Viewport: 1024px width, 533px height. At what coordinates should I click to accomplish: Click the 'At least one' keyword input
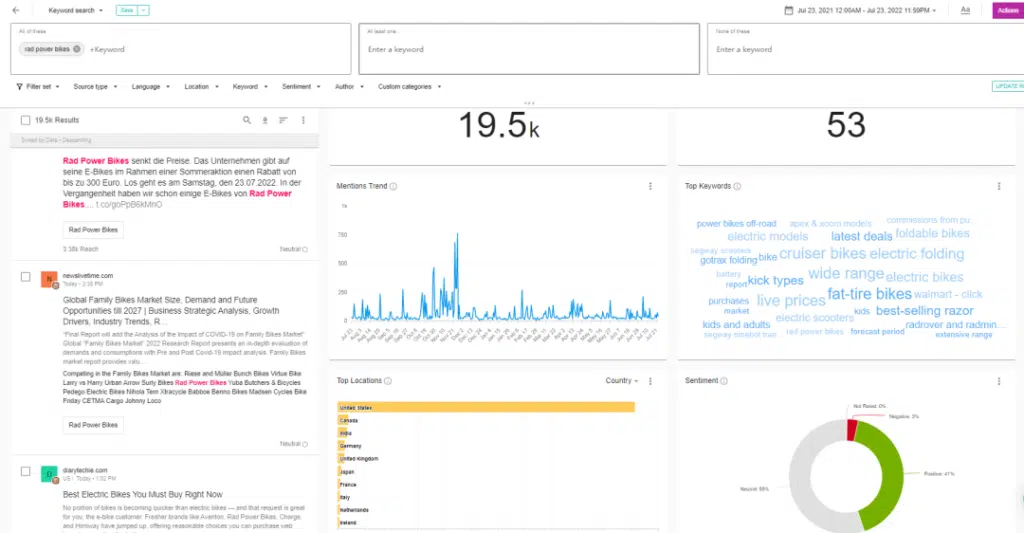pos(529,50)
